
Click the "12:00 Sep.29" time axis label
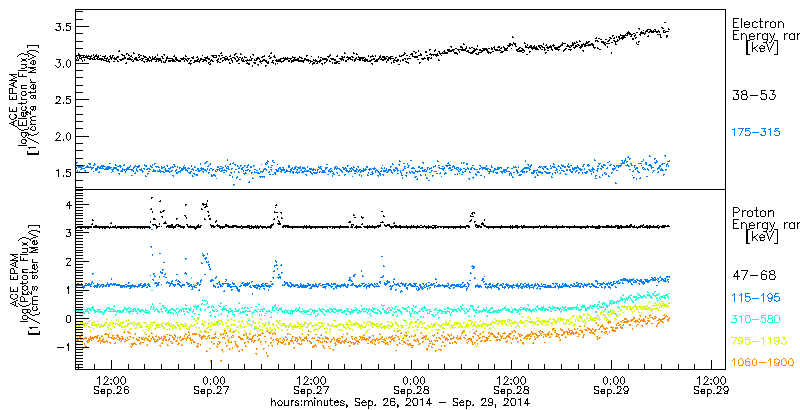712,386
